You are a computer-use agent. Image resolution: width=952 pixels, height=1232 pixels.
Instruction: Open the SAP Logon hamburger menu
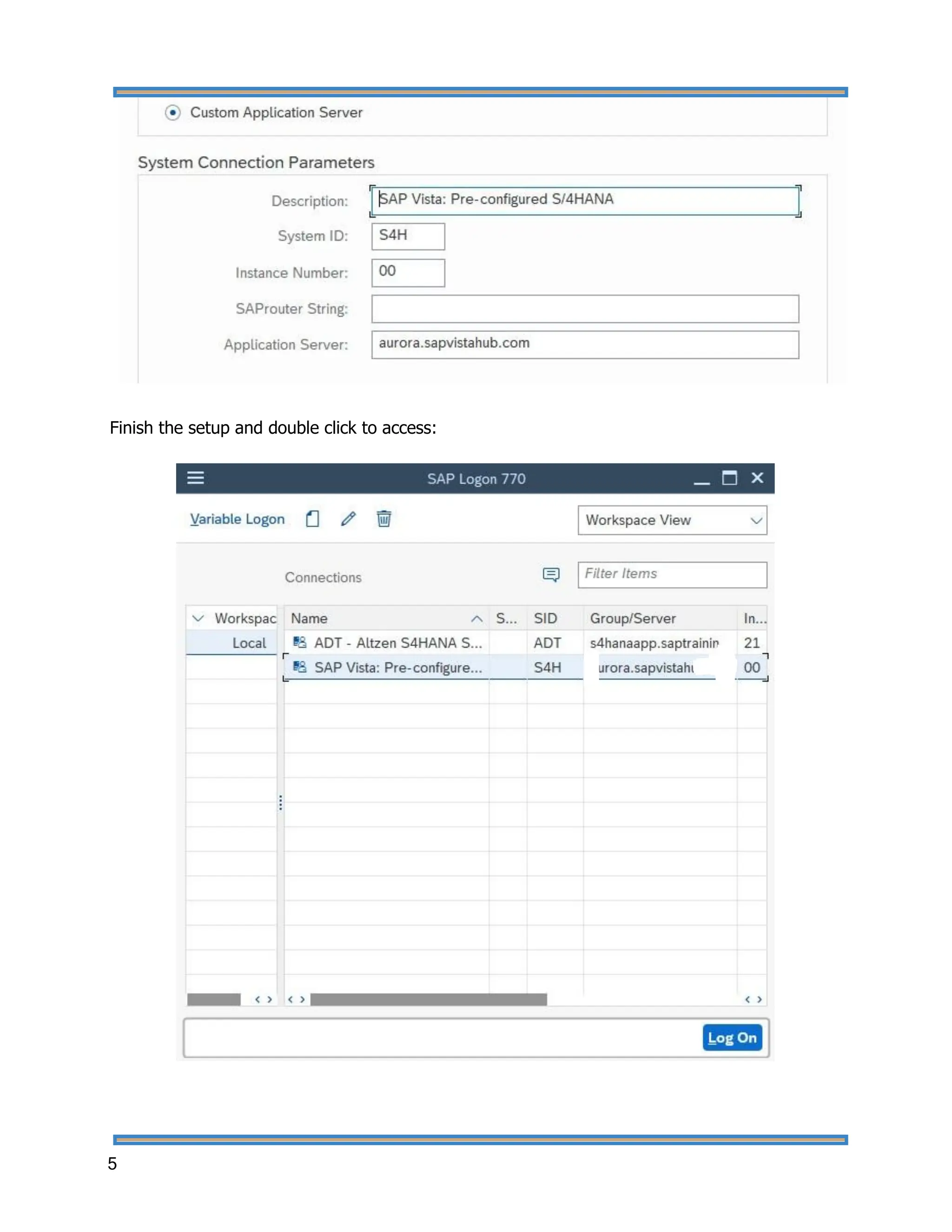[x=195, y=478]
